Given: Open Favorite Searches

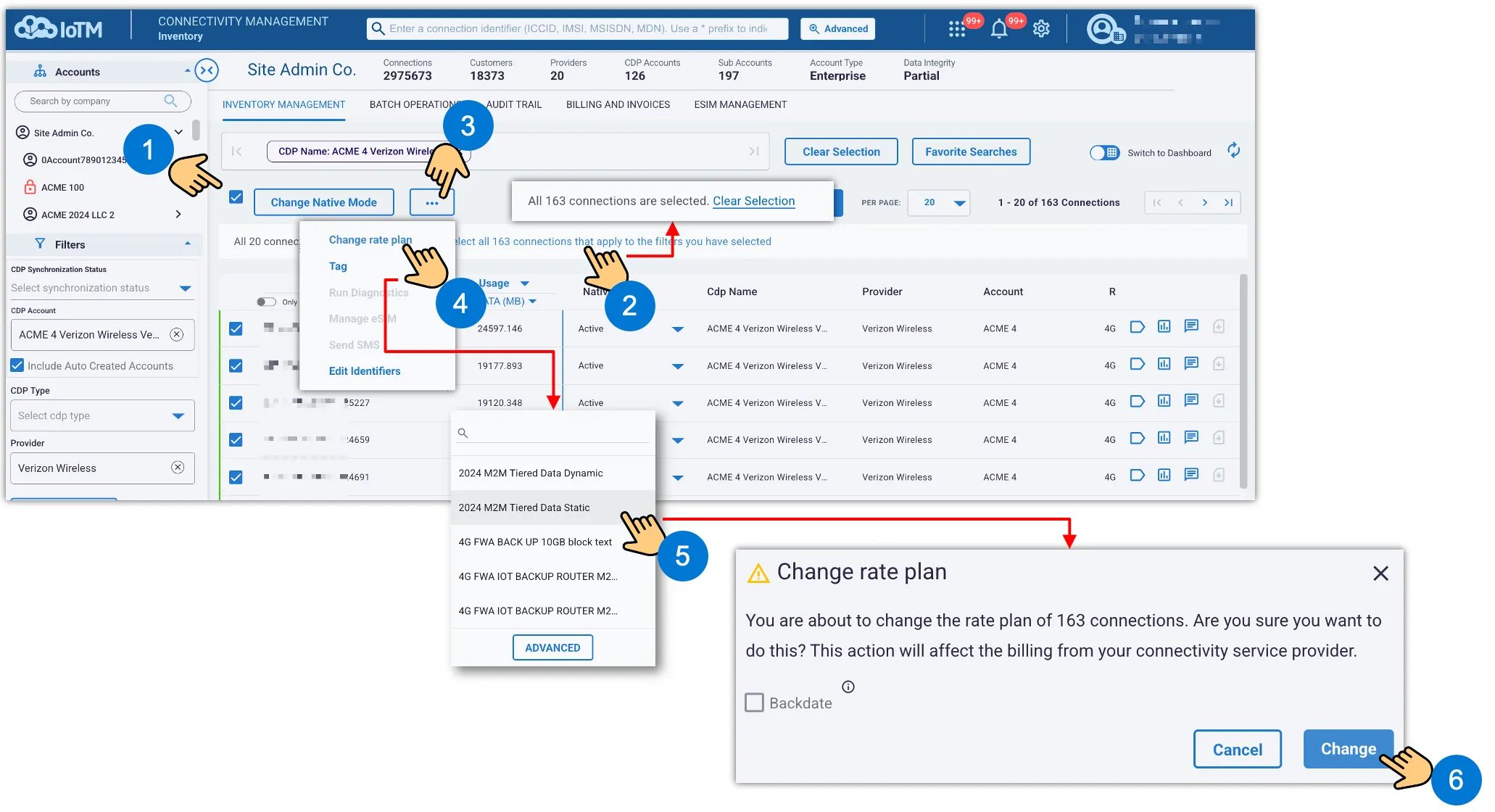Looking at the screenshot, I should click(971, 152).
